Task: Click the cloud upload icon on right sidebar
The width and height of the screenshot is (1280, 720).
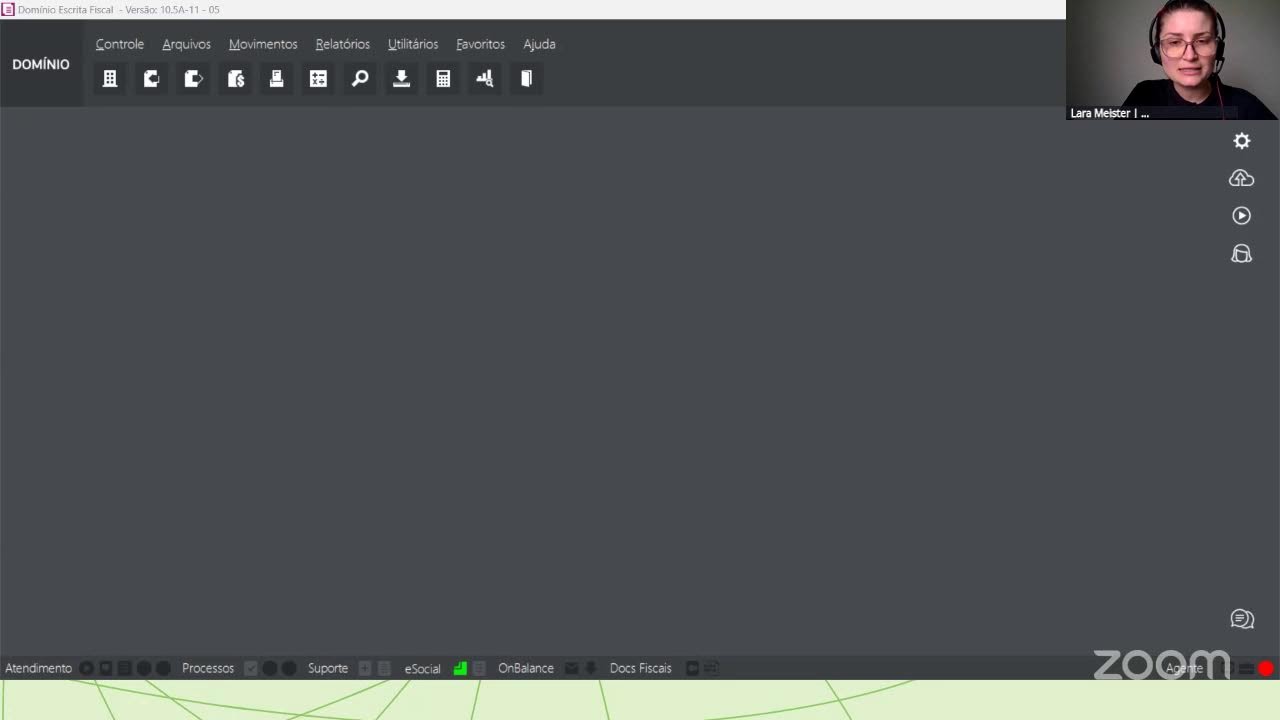Action: pos(1241,178)
